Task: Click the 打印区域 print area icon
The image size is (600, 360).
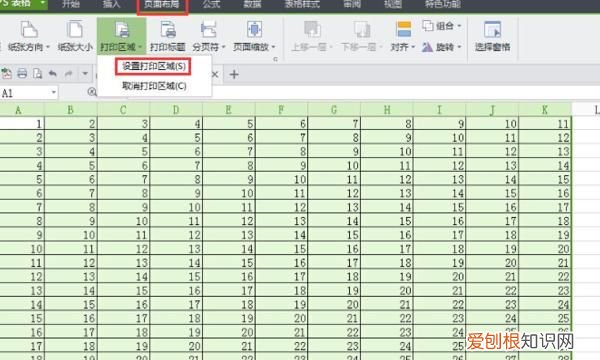Action: pos(122,30)
